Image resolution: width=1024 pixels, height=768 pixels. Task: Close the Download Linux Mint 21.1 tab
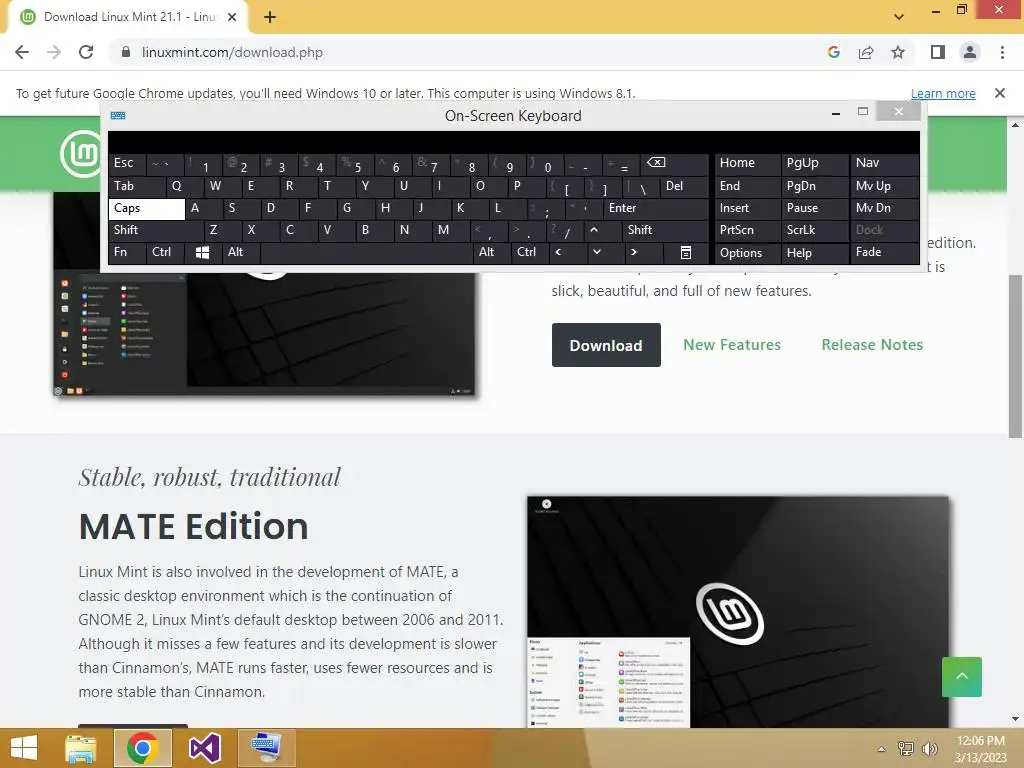[x=232, y=18]
